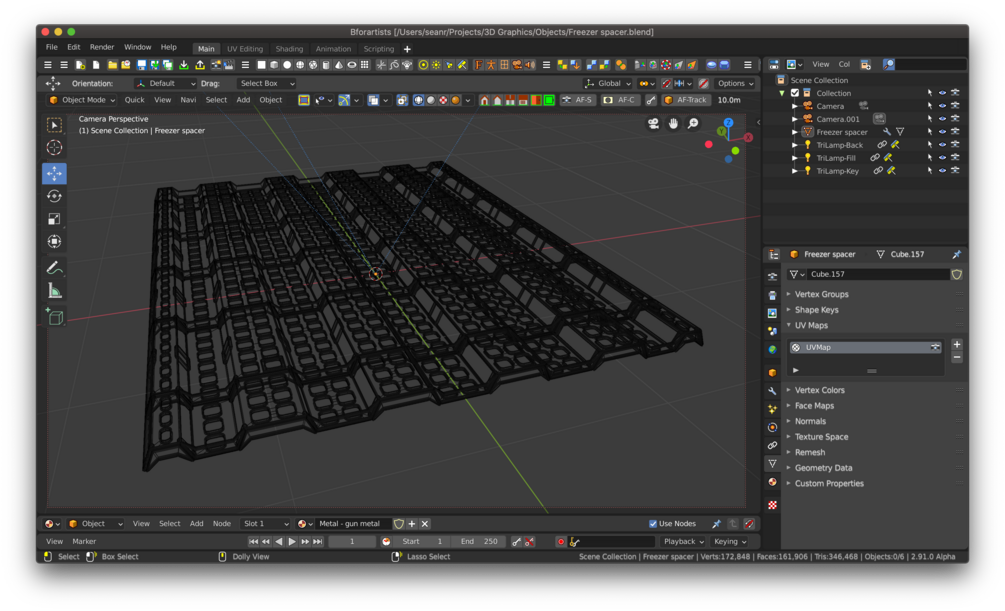Choose the Measure ruler tool

coord(54,291)
